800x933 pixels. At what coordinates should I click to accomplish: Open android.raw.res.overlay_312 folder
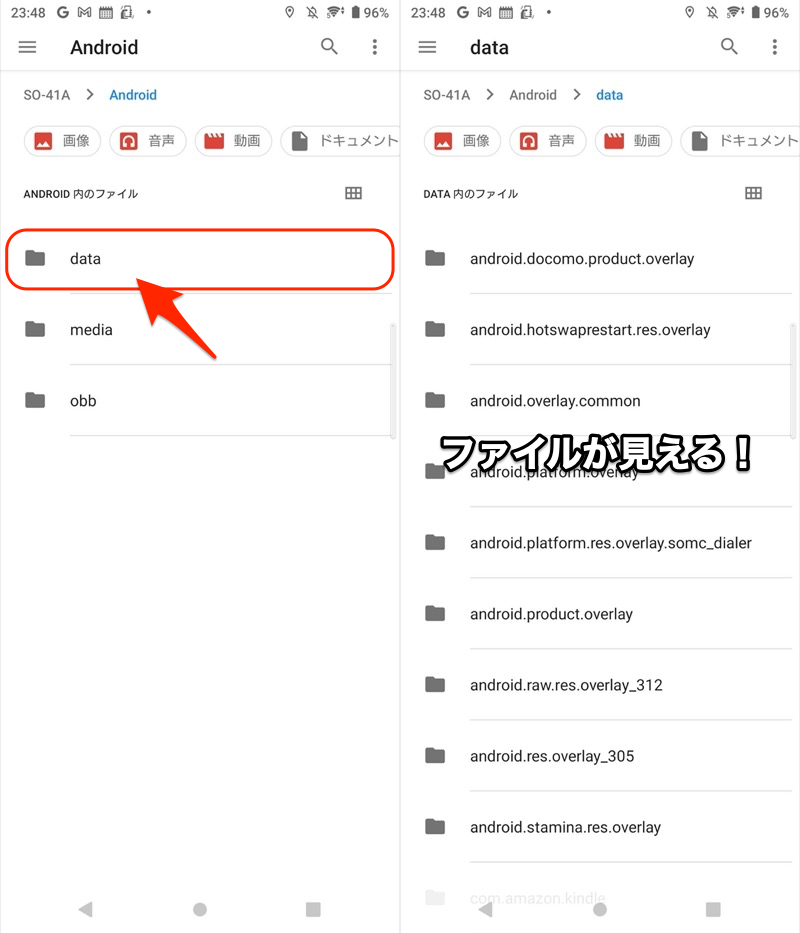tap(600, 685)
